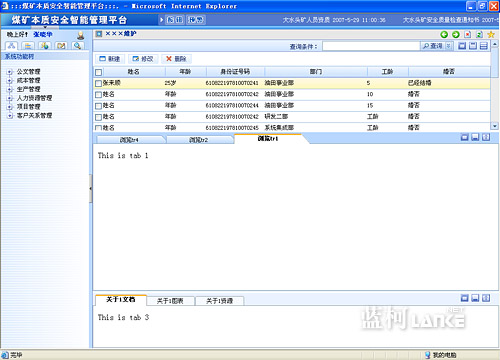Screen dimensions: 500x360
Task: Collapse the sidebar using the splitter handle
Action: click(x=91, y=188)
